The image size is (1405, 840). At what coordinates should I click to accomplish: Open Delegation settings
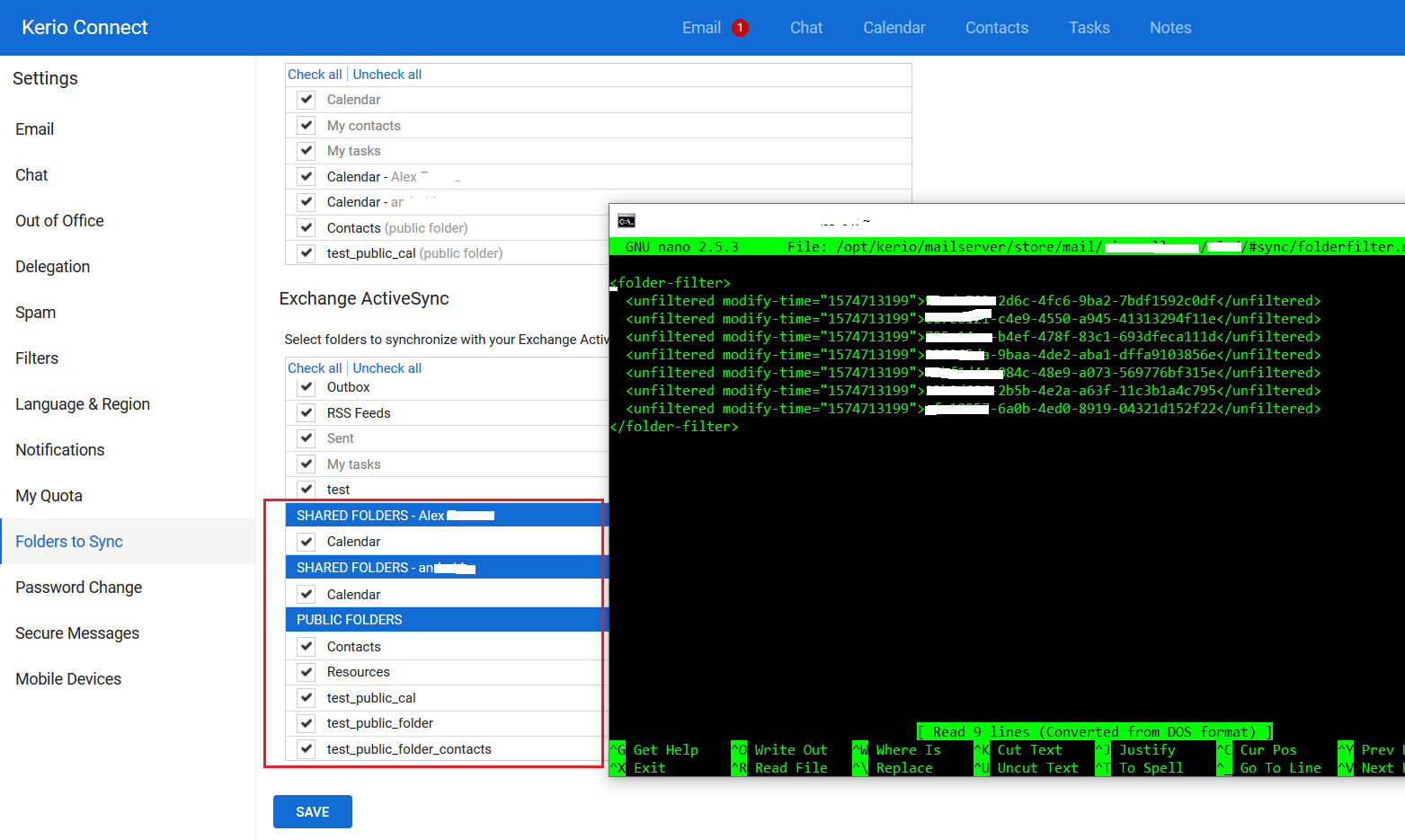[x=128, y=267]
